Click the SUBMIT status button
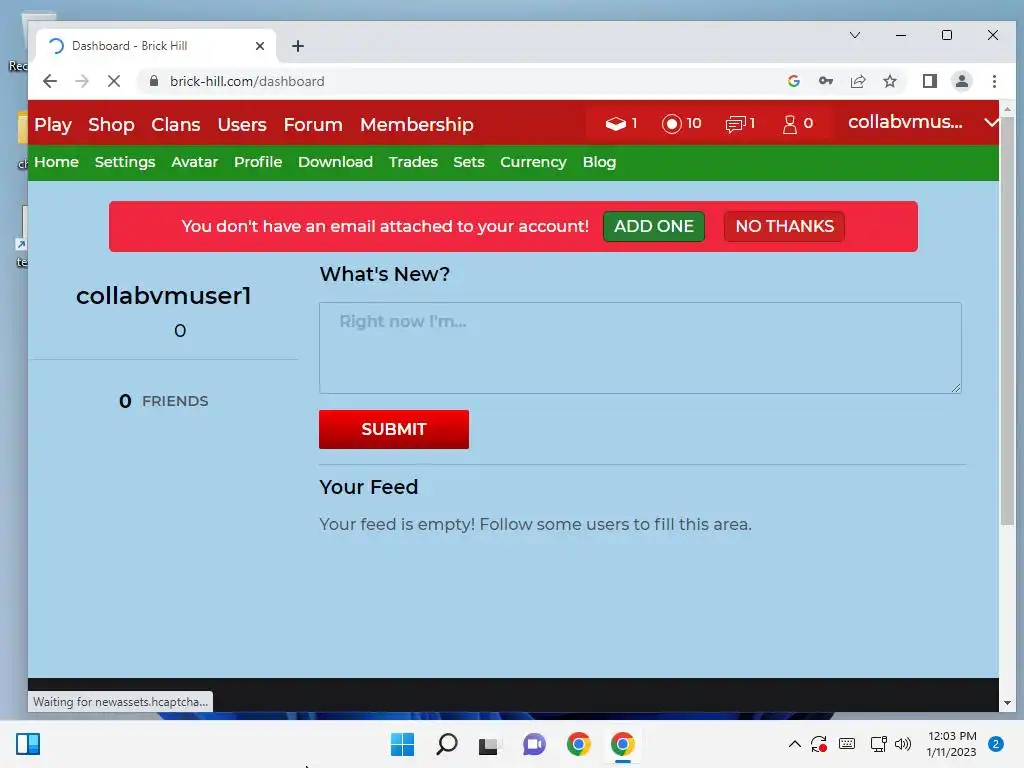 [x=394, y=429]
